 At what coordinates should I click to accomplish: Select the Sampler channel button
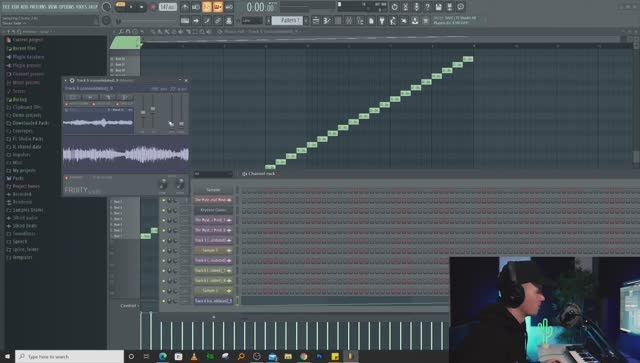pyautogui.click(x=213, y=190)
